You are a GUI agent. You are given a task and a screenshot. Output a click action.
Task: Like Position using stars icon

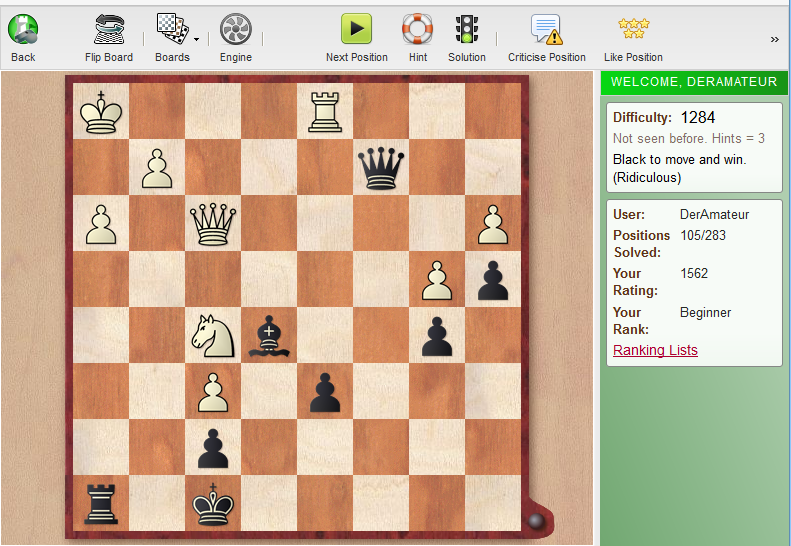[x=633, y=30]
